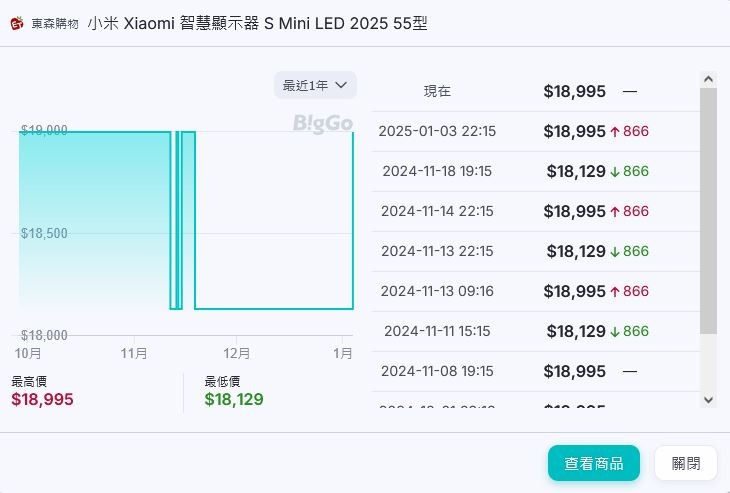Click the 12月 marker on chart axis
This screenshot has height=493, width=730.
(237, 353)
